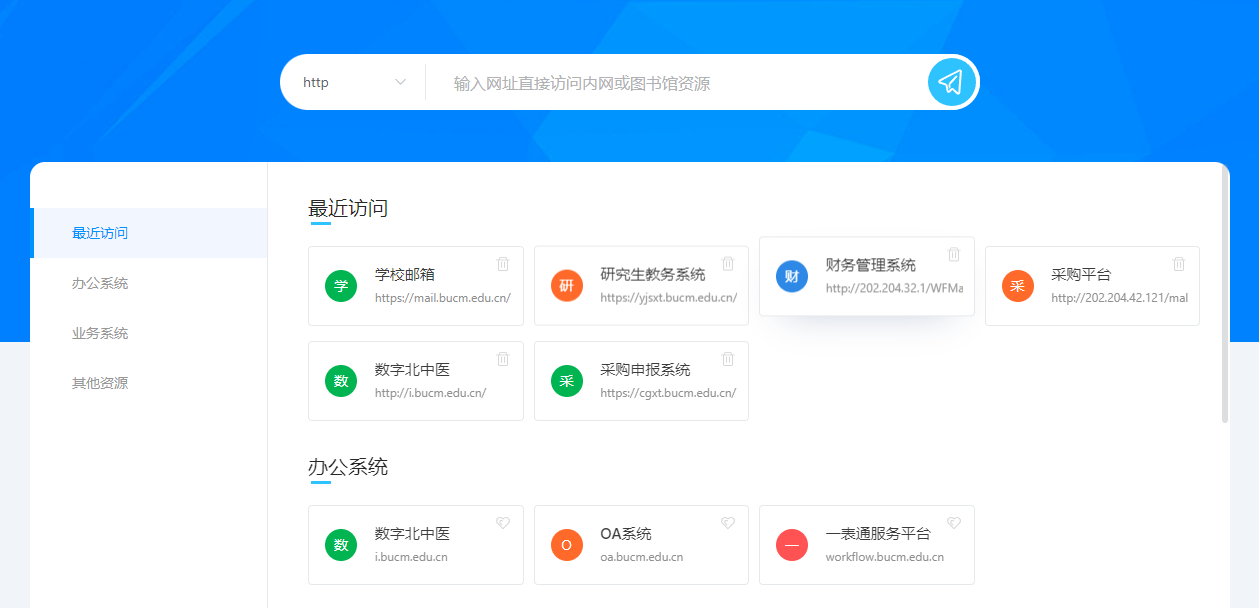Select 最近访问 in the sidebar

click(x=100, y=233)
